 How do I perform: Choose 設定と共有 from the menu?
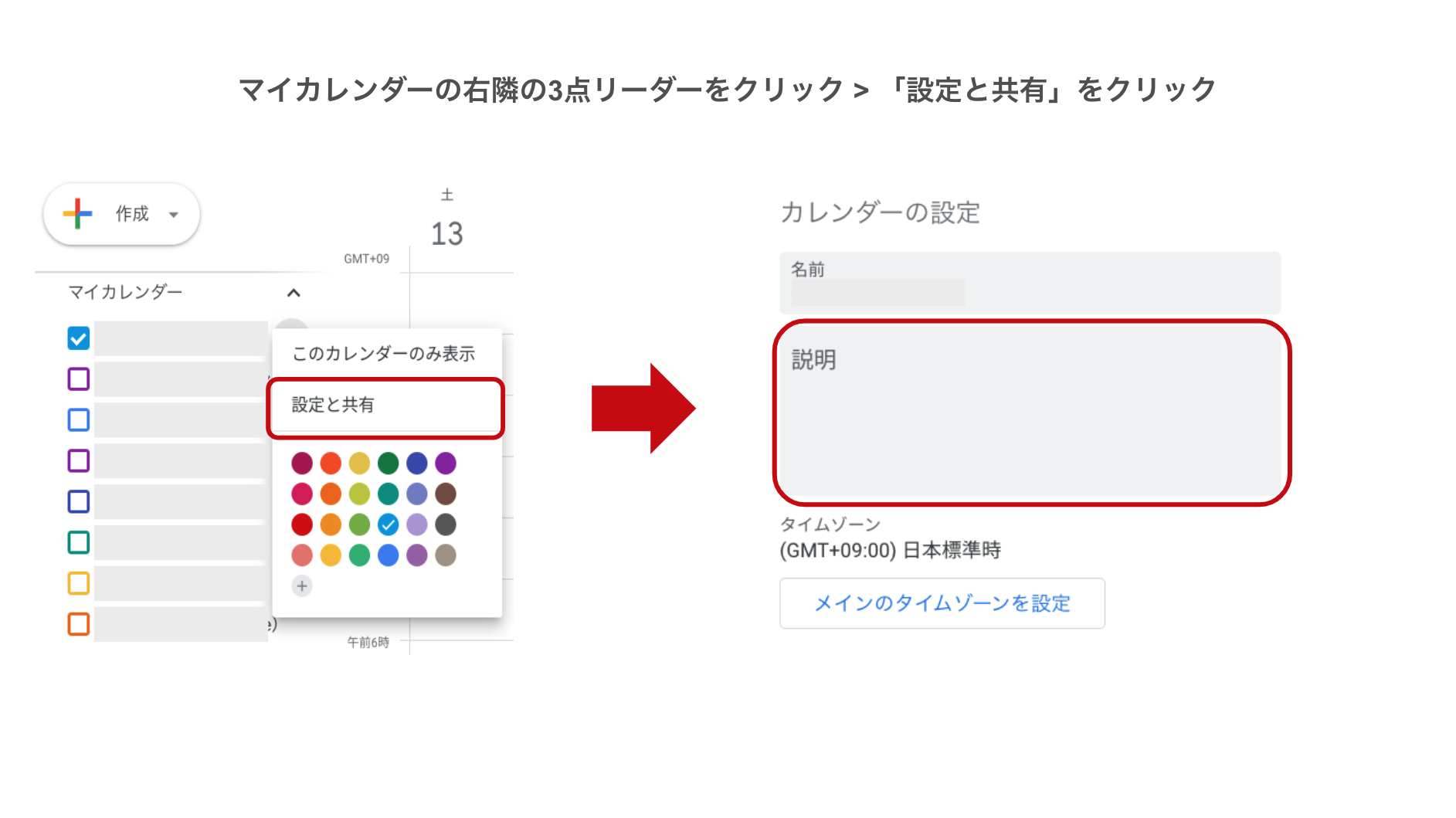click(385, 406)
